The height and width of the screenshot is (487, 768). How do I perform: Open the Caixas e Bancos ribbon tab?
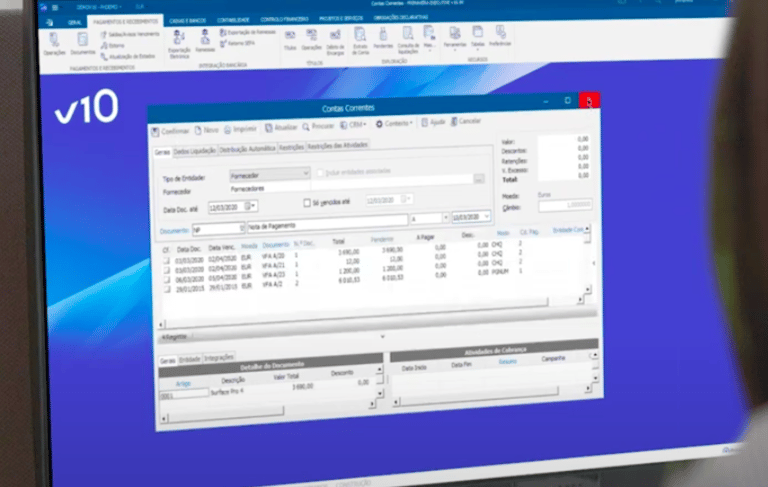188,21
